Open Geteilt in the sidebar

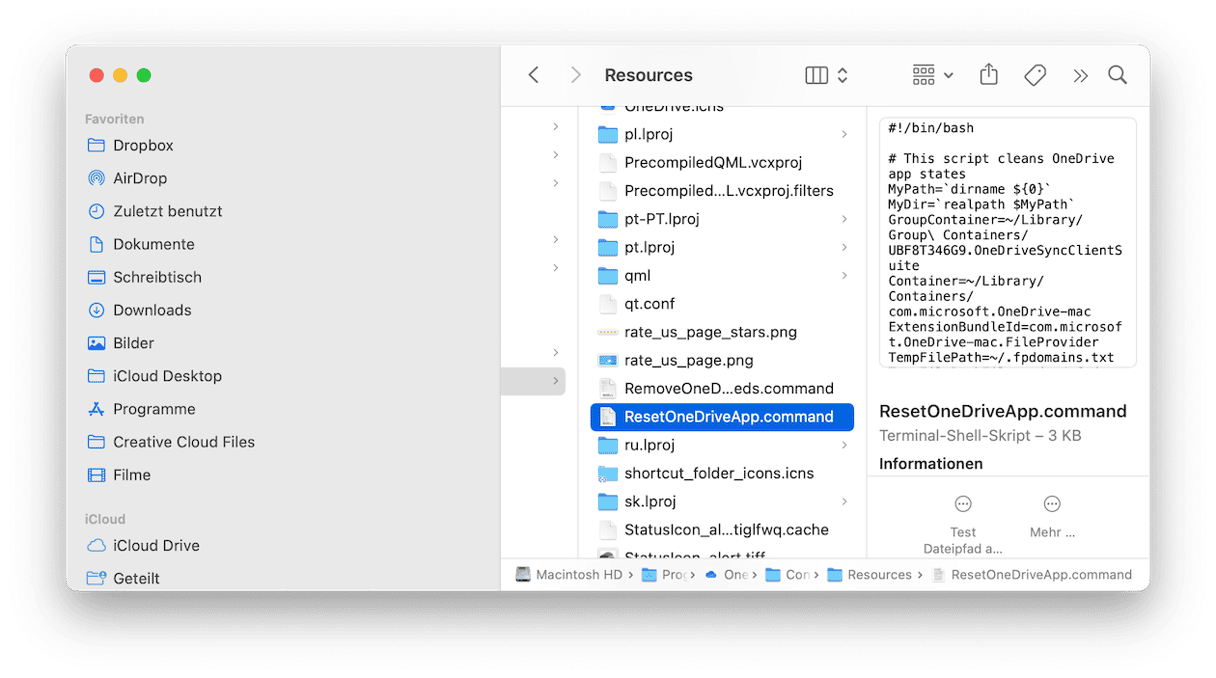pos(136,578)
